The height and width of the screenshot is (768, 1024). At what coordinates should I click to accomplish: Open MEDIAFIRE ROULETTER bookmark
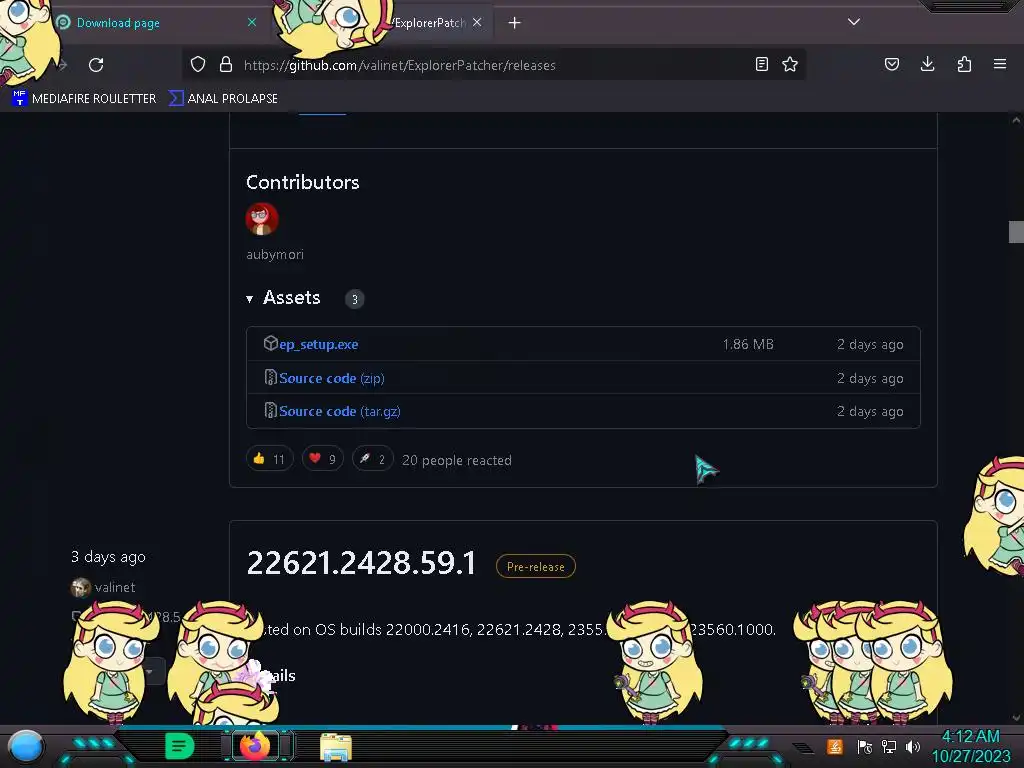click(84, 99)
